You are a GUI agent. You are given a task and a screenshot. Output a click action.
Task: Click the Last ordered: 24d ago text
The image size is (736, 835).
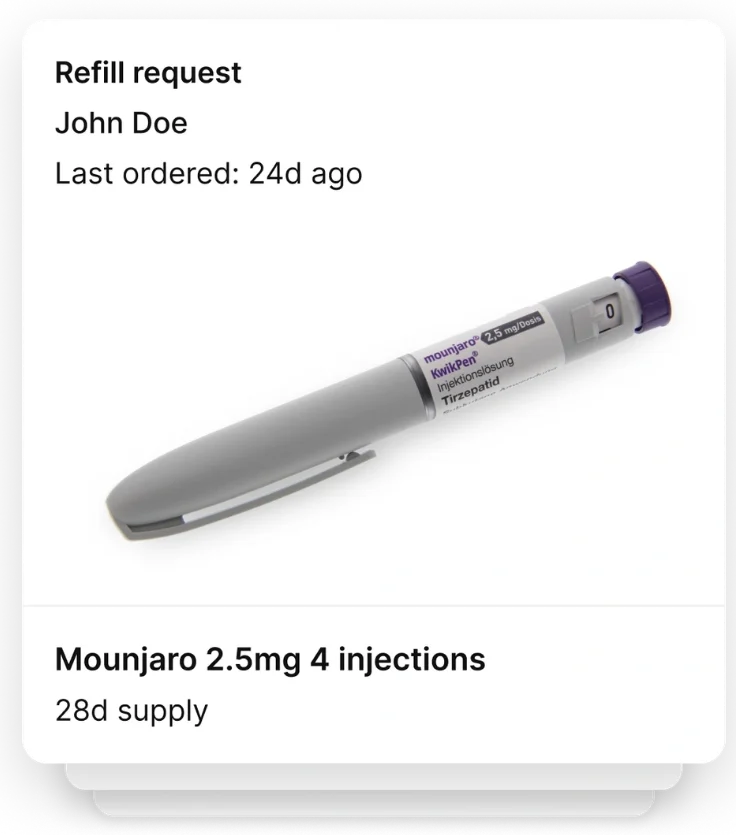pyautogui.click(x=208, y=174)
